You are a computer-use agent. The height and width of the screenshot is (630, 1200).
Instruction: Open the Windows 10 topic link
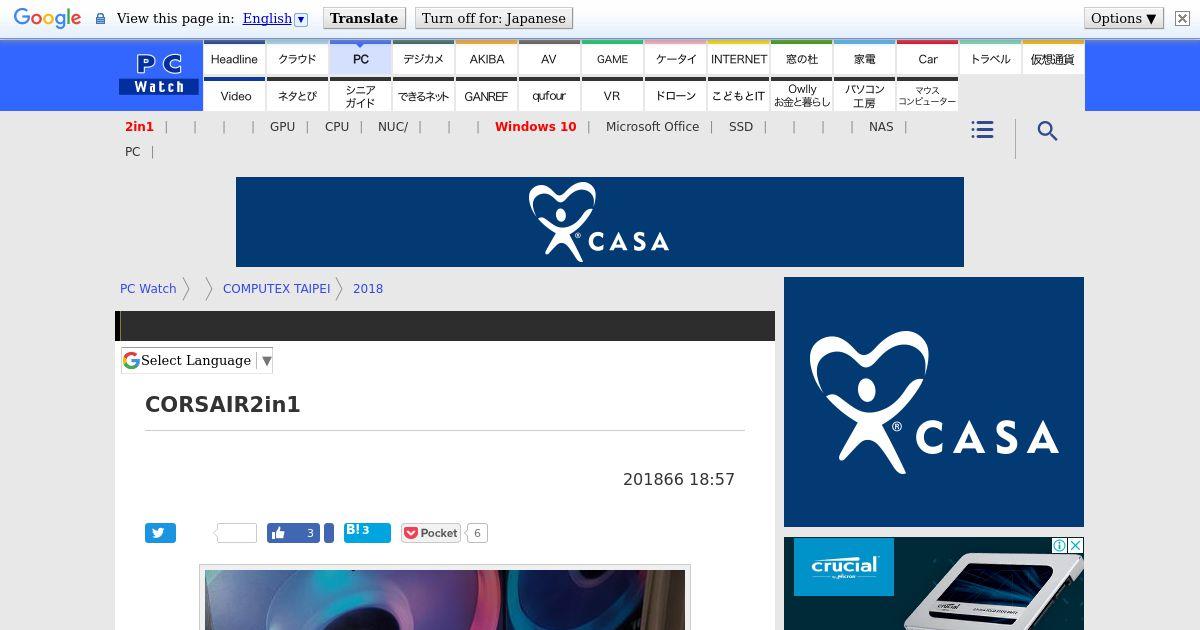pyautogui.click(x=536, y=127)
